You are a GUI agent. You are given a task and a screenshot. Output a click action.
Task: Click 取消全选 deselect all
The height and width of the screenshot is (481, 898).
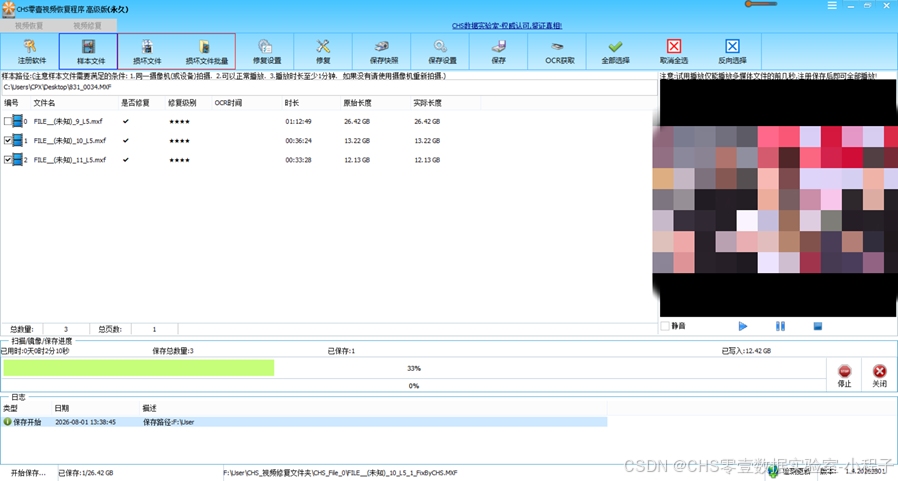pyautogui.click(x=674, y=52)
